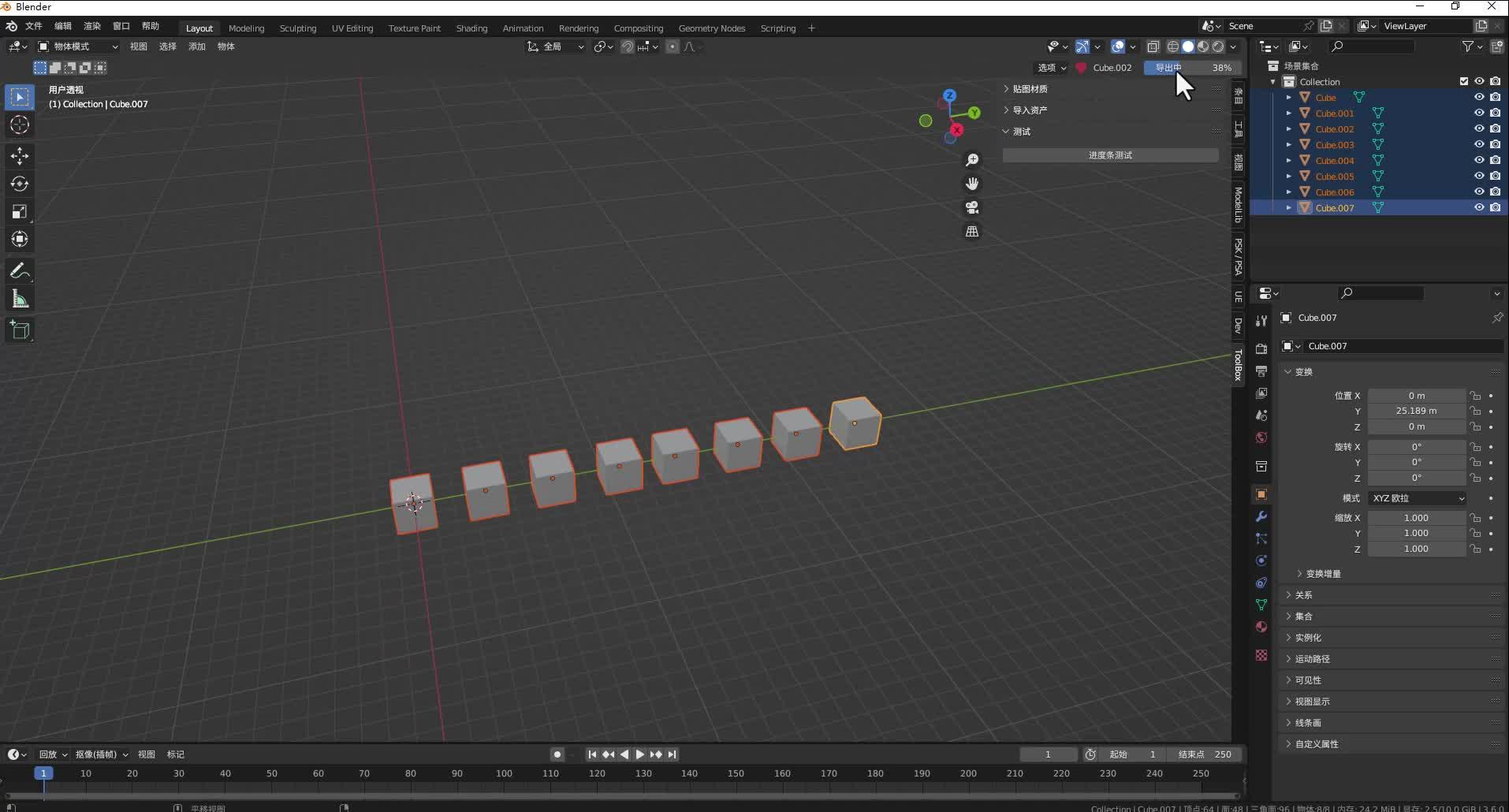Select the Move tool in the toolbar
The height and width of the screenshot is (812, 1509).
tap(20, 156)
